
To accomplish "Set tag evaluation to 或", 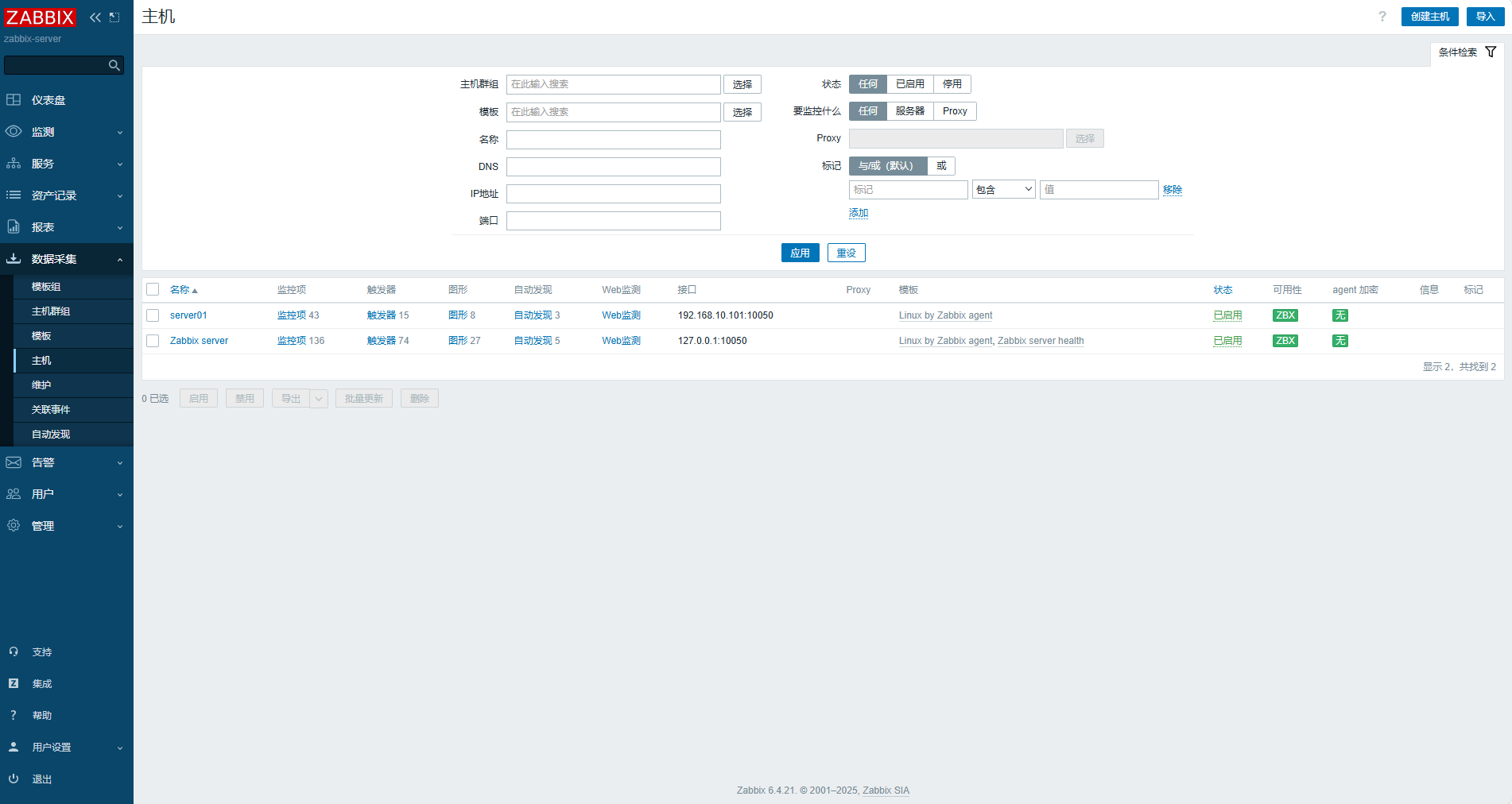I will [941, 166].
